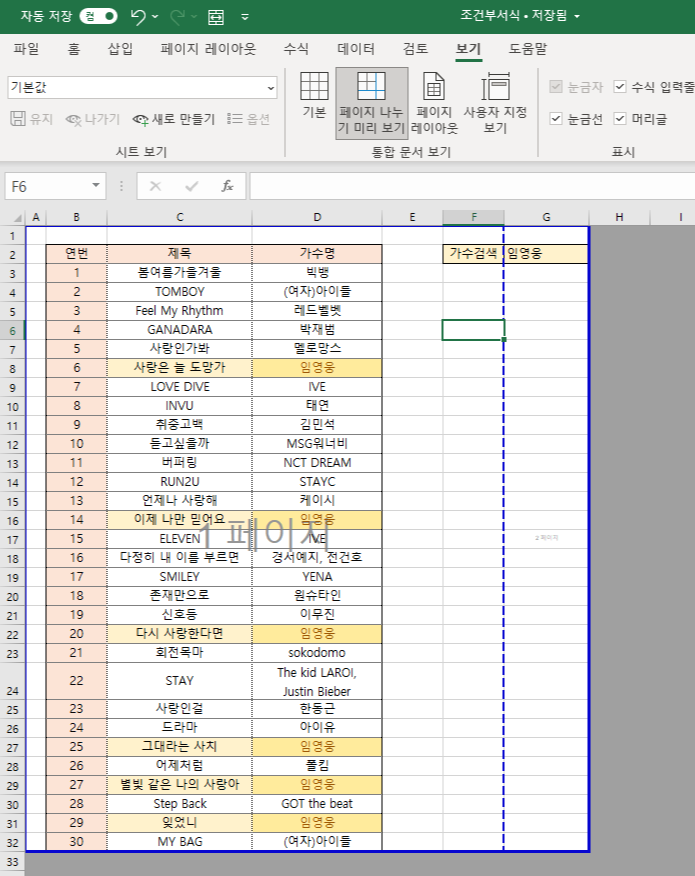
Task: Click the cell containing 연번
Action: click(77, 254)
